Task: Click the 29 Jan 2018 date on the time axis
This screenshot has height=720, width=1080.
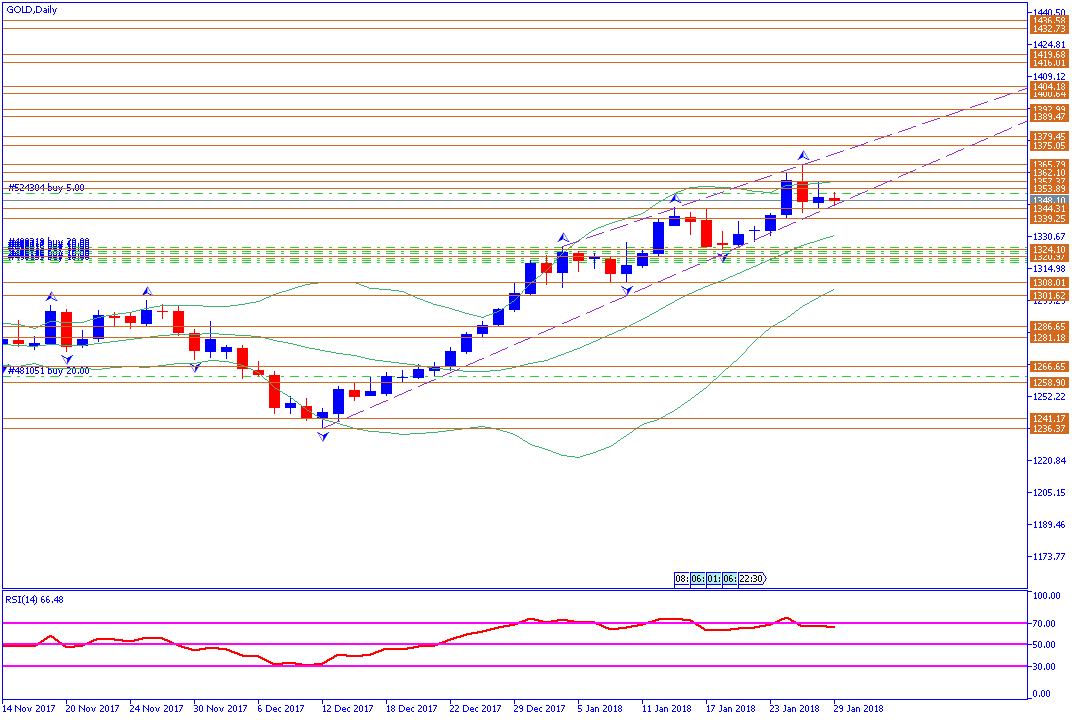Action: coord(859,708)
